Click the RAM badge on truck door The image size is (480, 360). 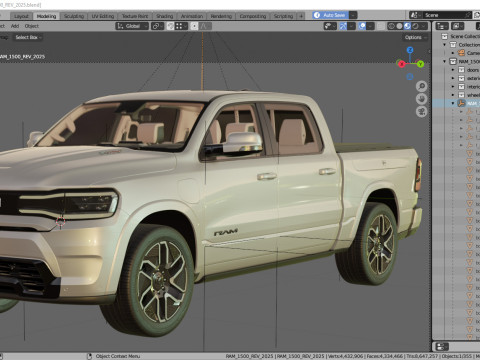coord(226,232)
